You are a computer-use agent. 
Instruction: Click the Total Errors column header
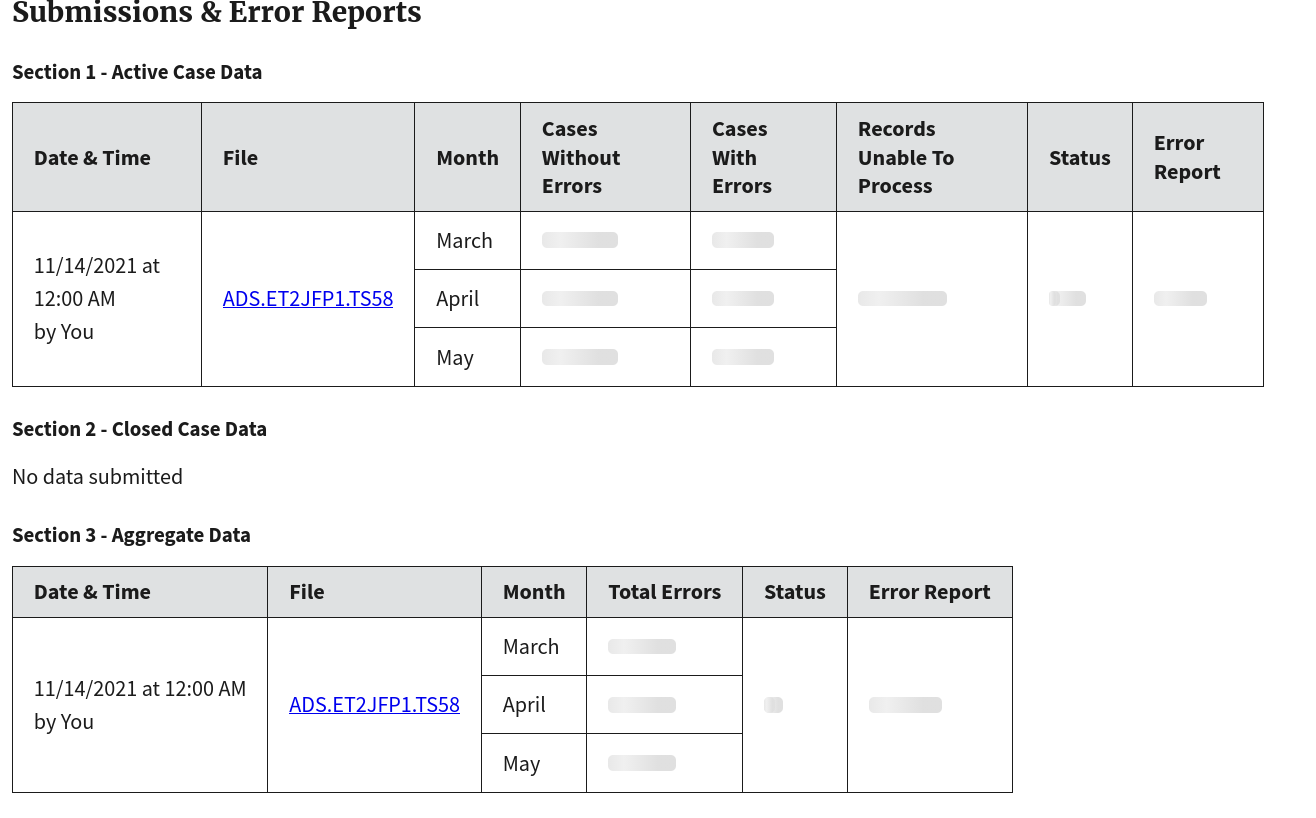(x=664, y=592)
